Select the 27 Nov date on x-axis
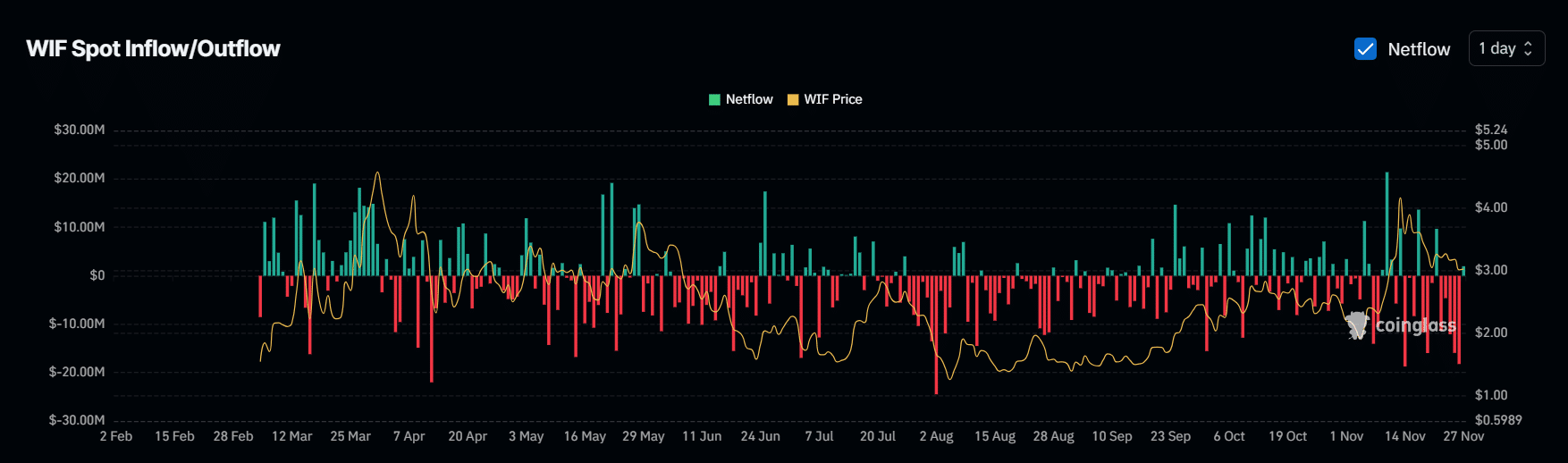1568x463 pixels. click(x=1463, y=436)
